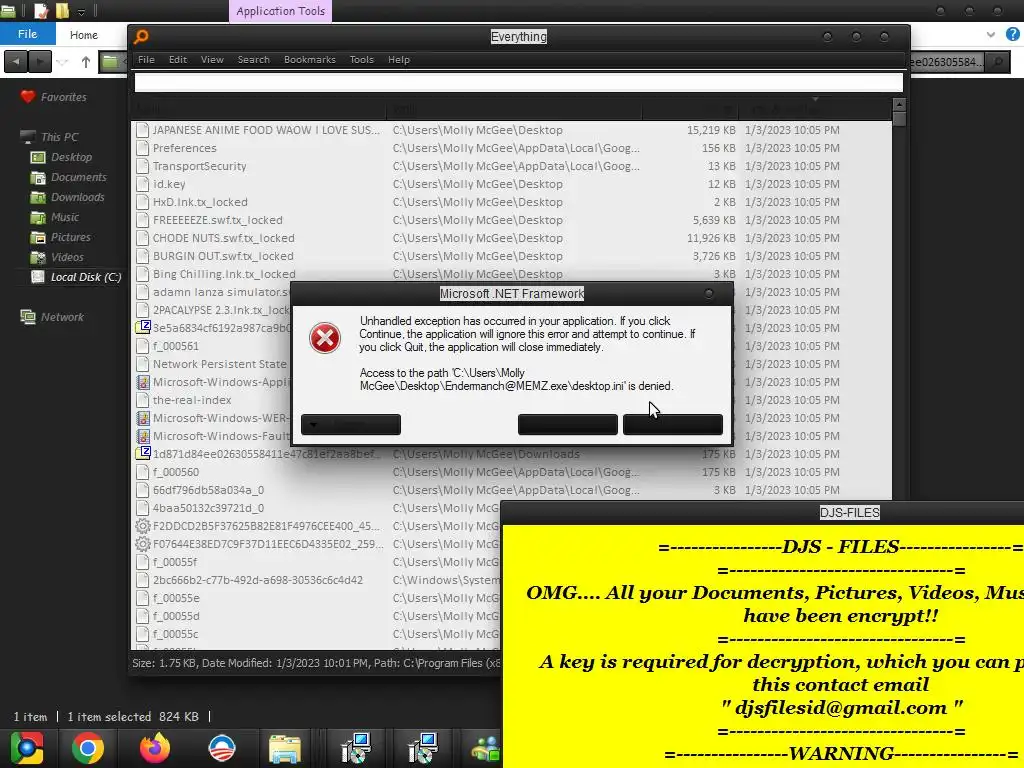
Task: Open the Edit menu in Everything
Action: point(178,59)
